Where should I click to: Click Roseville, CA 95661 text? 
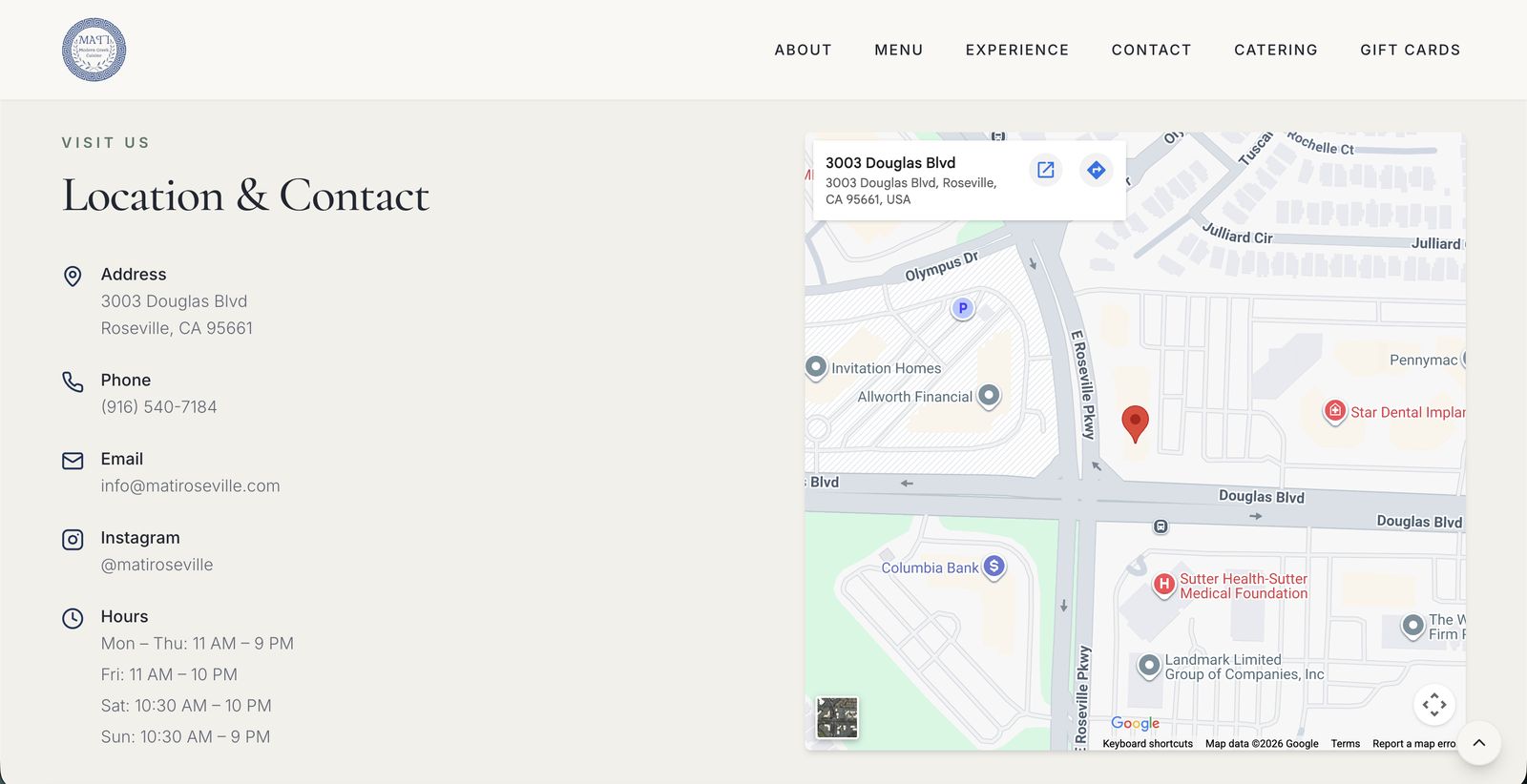178,328
